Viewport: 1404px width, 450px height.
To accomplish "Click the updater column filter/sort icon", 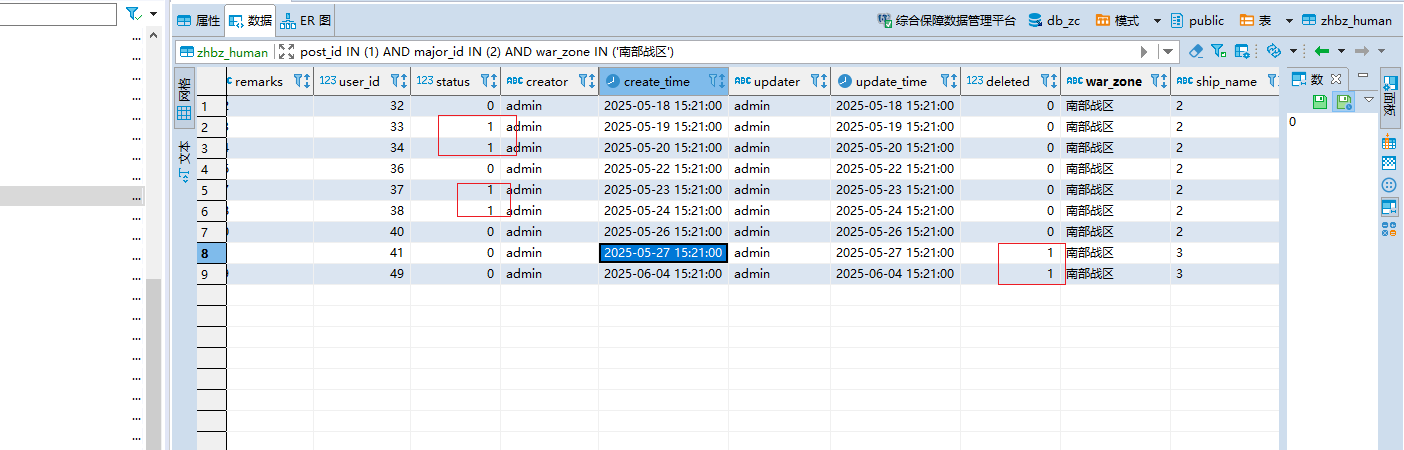I will point(818,81).
